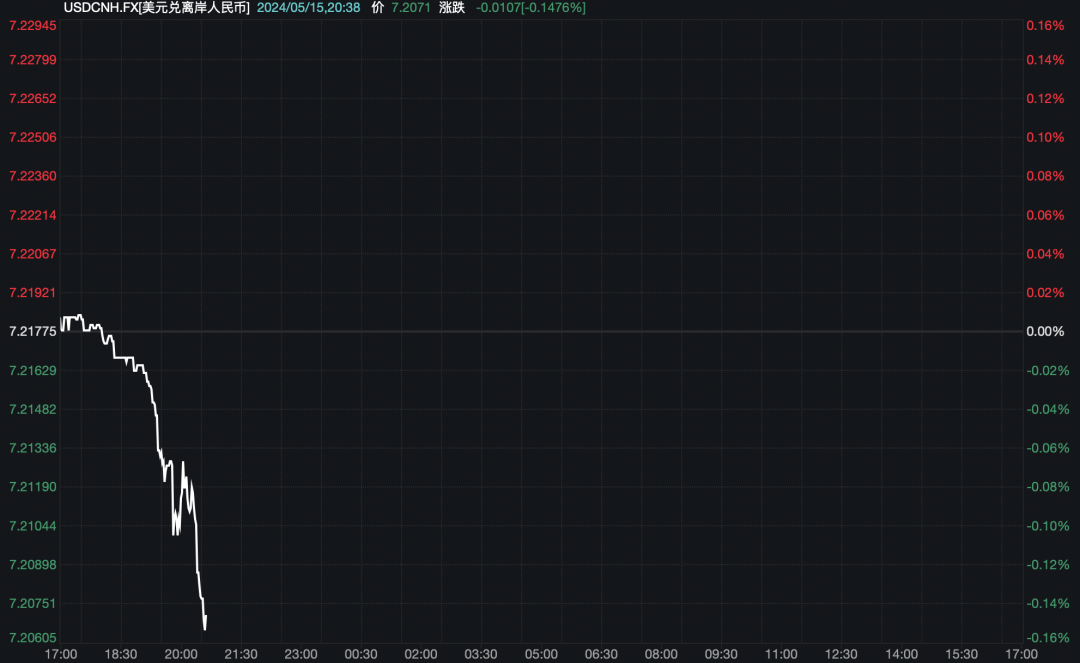Click the -0.08% percentage axis label
The image size is (1080, 663).
1048,487
